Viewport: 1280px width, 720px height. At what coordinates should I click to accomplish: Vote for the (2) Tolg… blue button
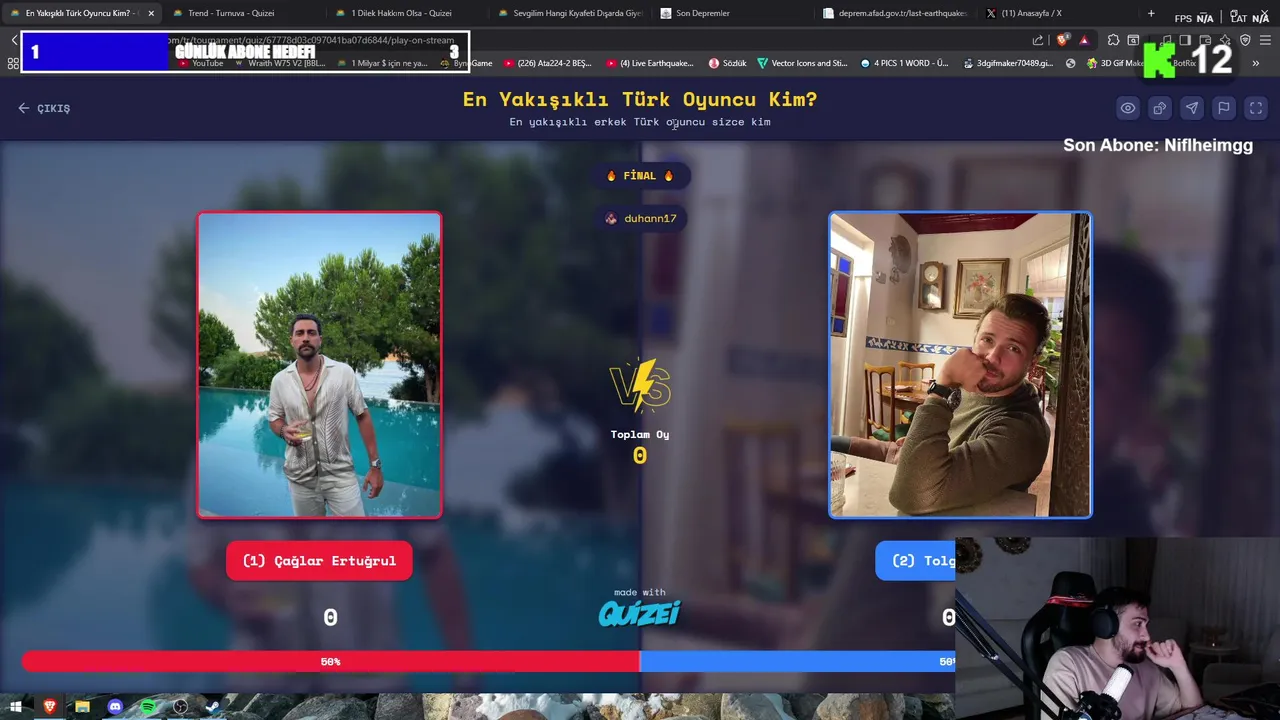point(916,561)
